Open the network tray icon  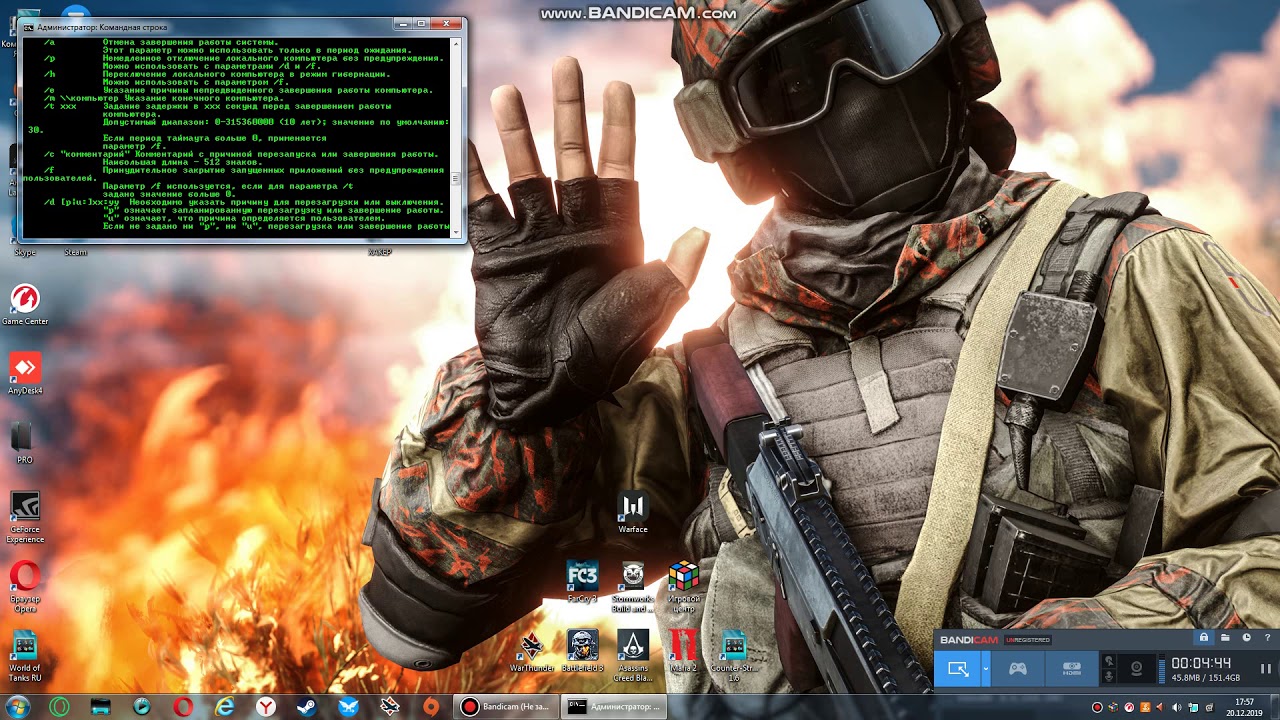pos(1192,707)
